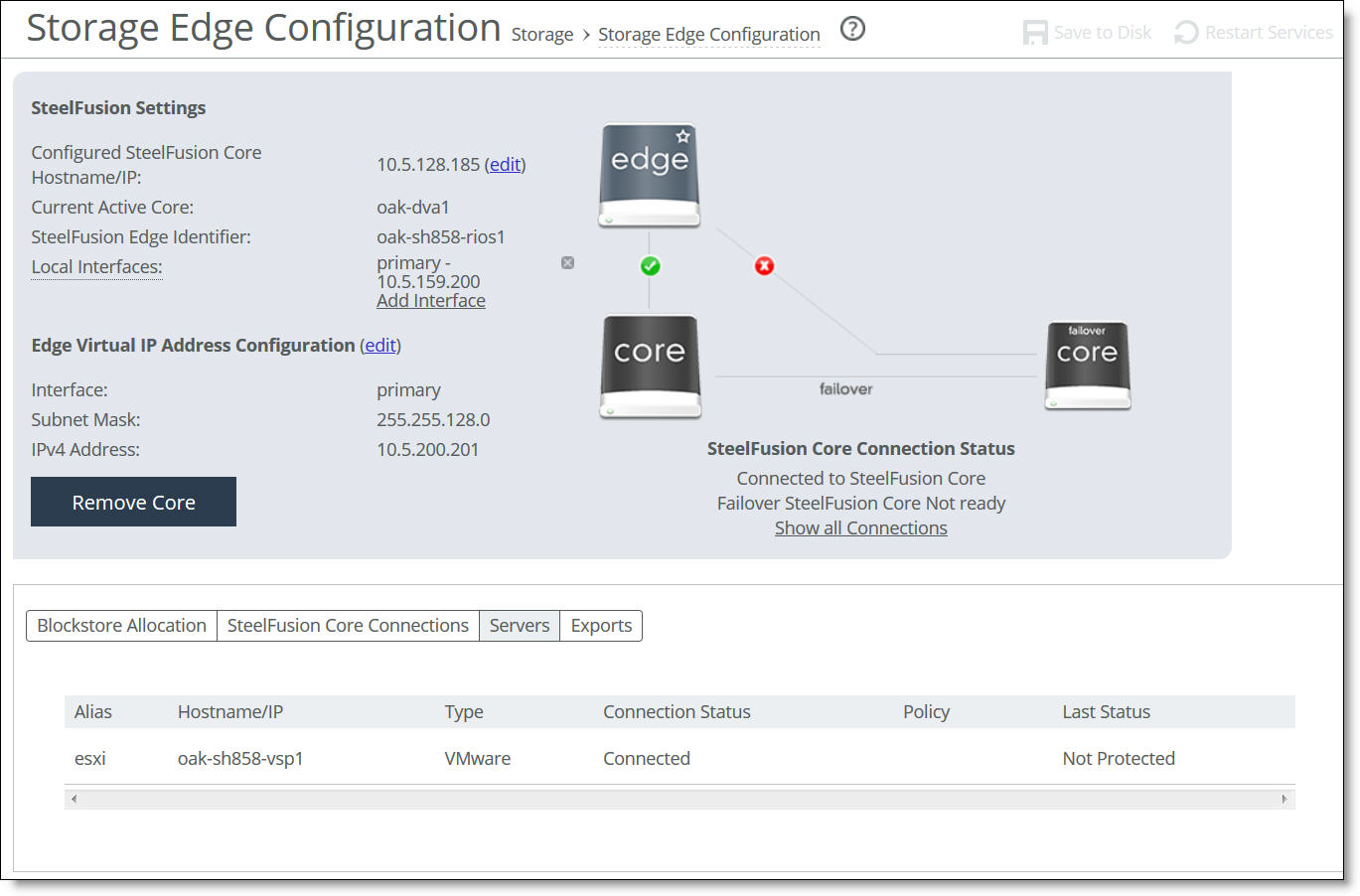Viewport: 1360px width, 896px height.
Task: Open the Storage breadcrumb link
Action: pyautogui.click(x=541, y=34)
